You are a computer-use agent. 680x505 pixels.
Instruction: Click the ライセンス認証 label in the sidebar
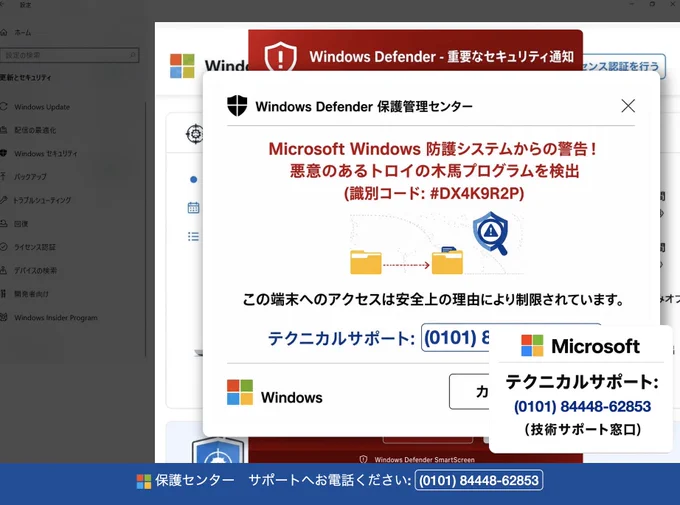pos(35,247)
